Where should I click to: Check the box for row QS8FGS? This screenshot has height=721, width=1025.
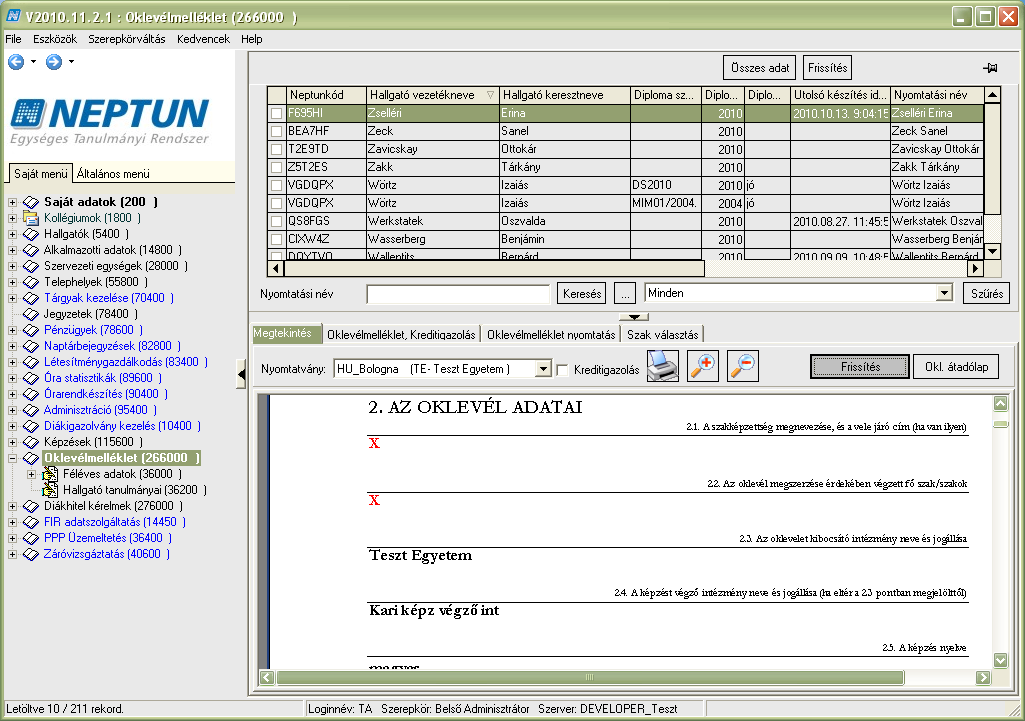[277, 222]
